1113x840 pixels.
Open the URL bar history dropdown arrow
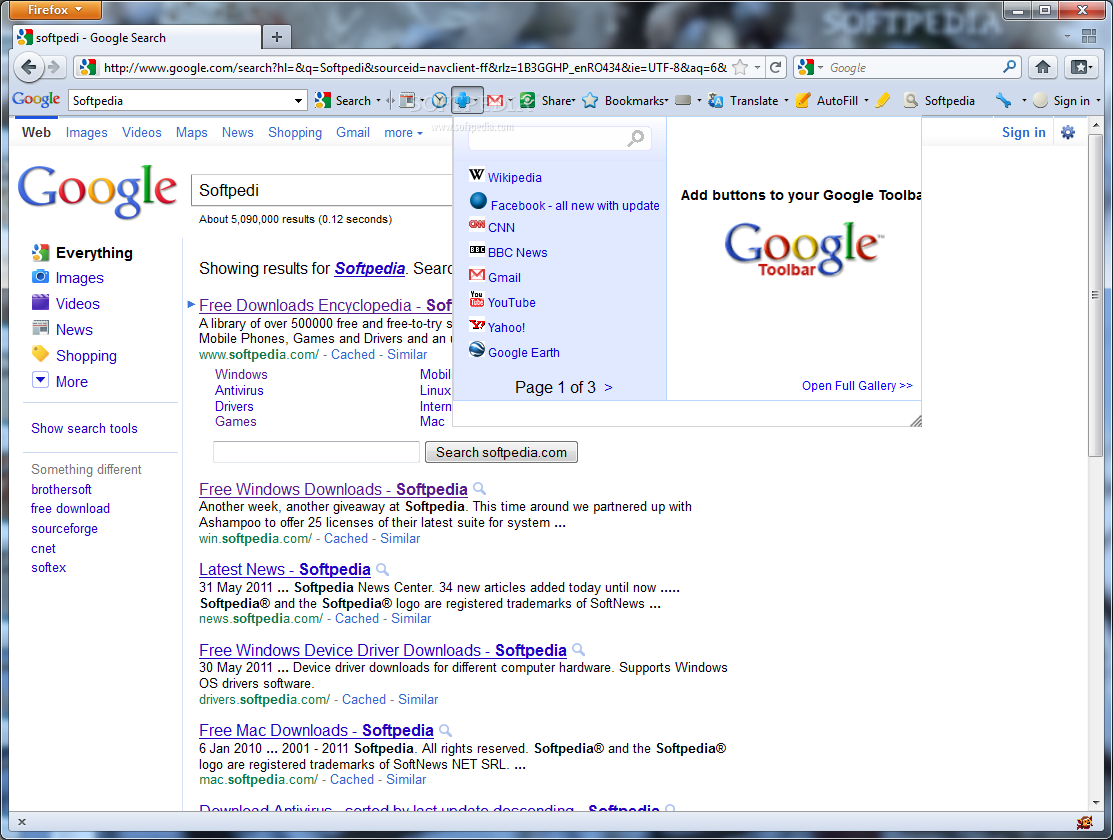(x=757, y=67)
